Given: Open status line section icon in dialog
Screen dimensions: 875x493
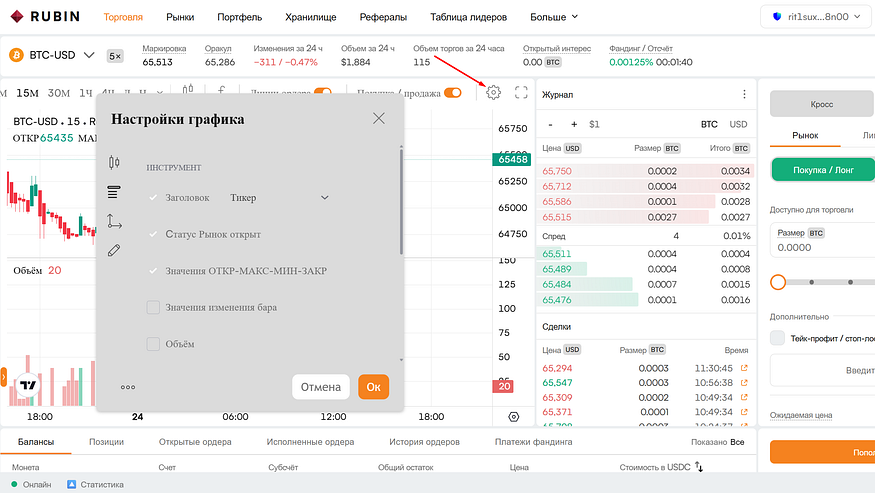Looking at the screenshot, I should pyautogui.click(x=114, y=192).
